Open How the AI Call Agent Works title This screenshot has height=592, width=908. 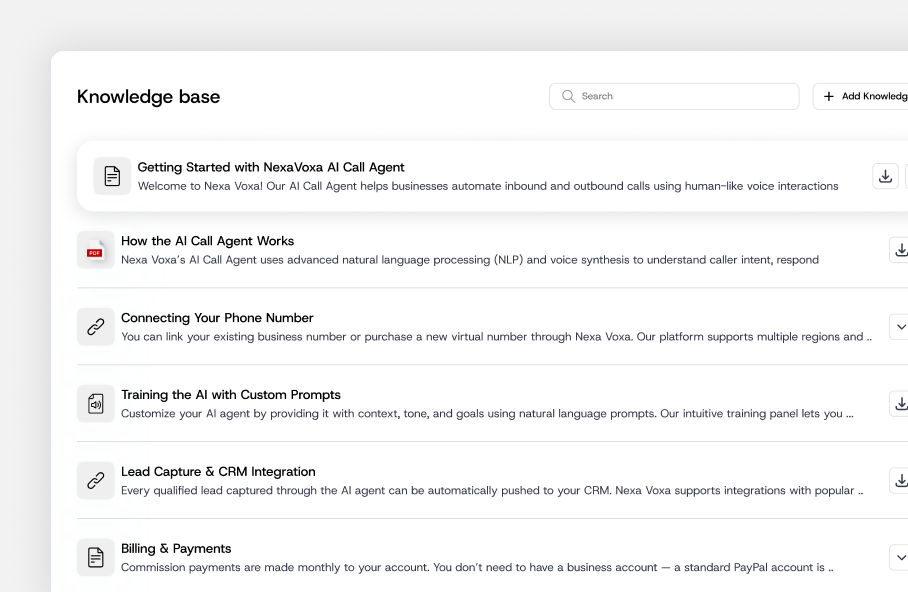(207, 241)
